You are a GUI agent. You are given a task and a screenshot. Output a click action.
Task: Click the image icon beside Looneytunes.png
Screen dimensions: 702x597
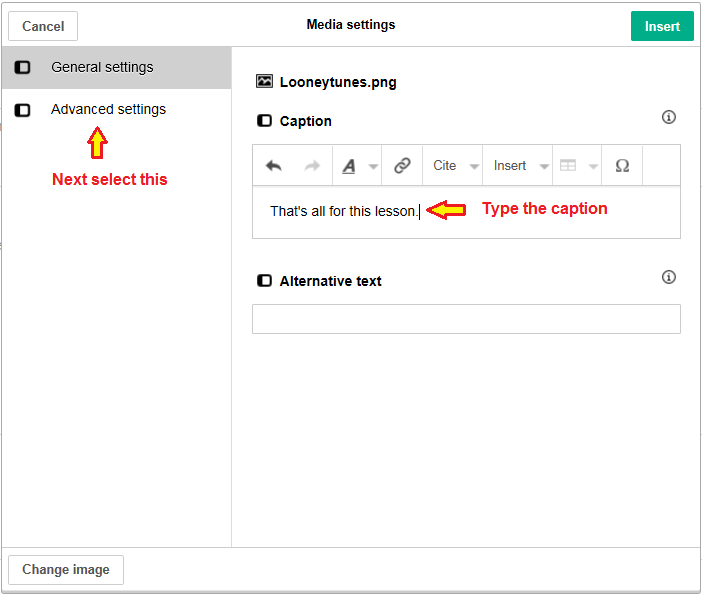(264, 82)
